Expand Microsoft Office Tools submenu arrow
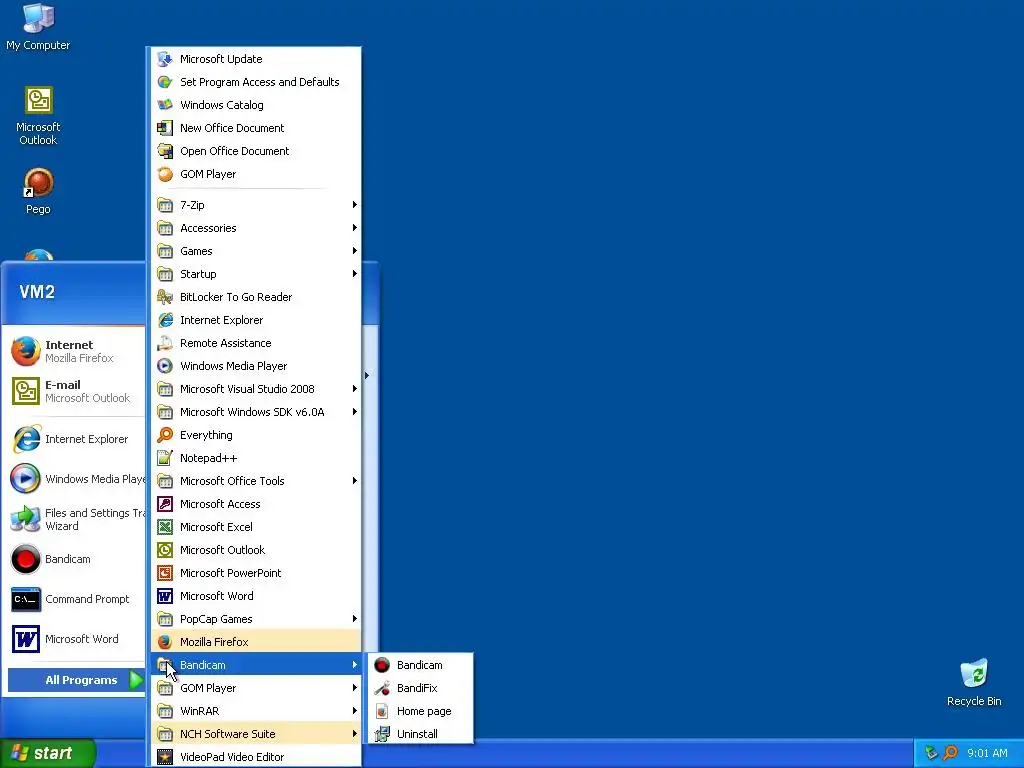1024x768 pixels. [x=355, y=481]
